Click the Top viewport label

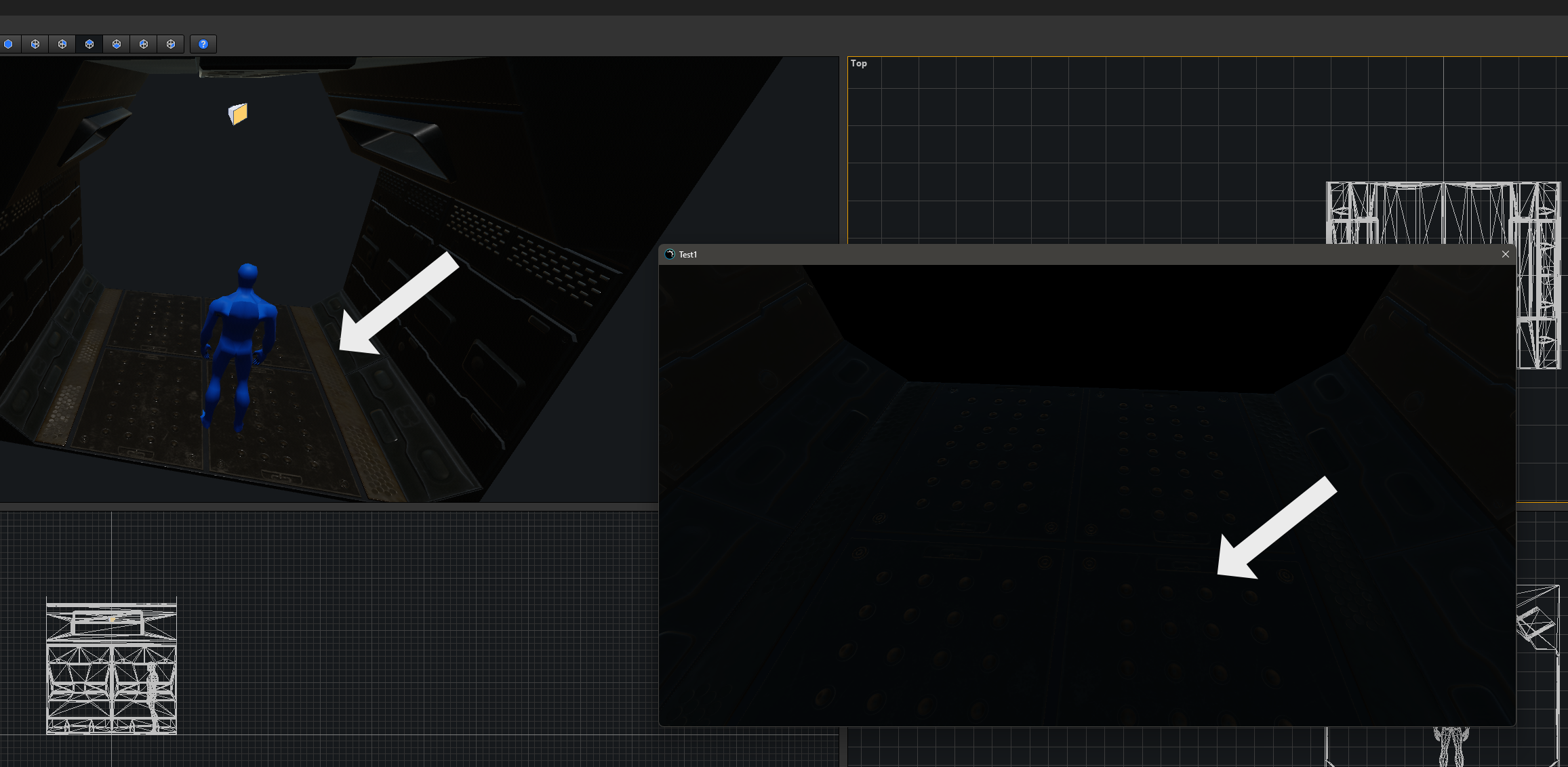(858, 63)
